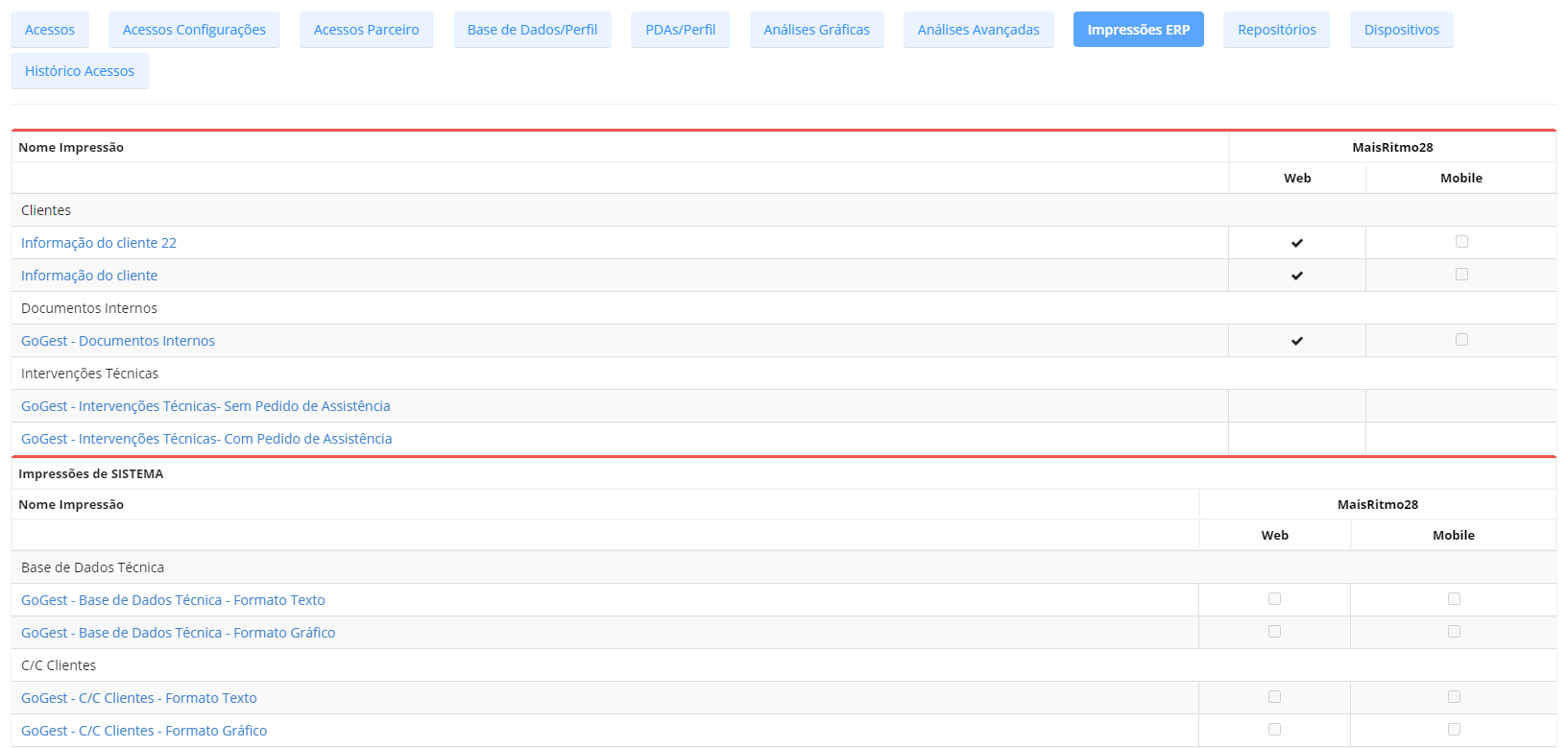Screen dimensions: 1568x748
Task: Click Web checkmark for Informação do cliente 22
Action: click(1297, 243)
